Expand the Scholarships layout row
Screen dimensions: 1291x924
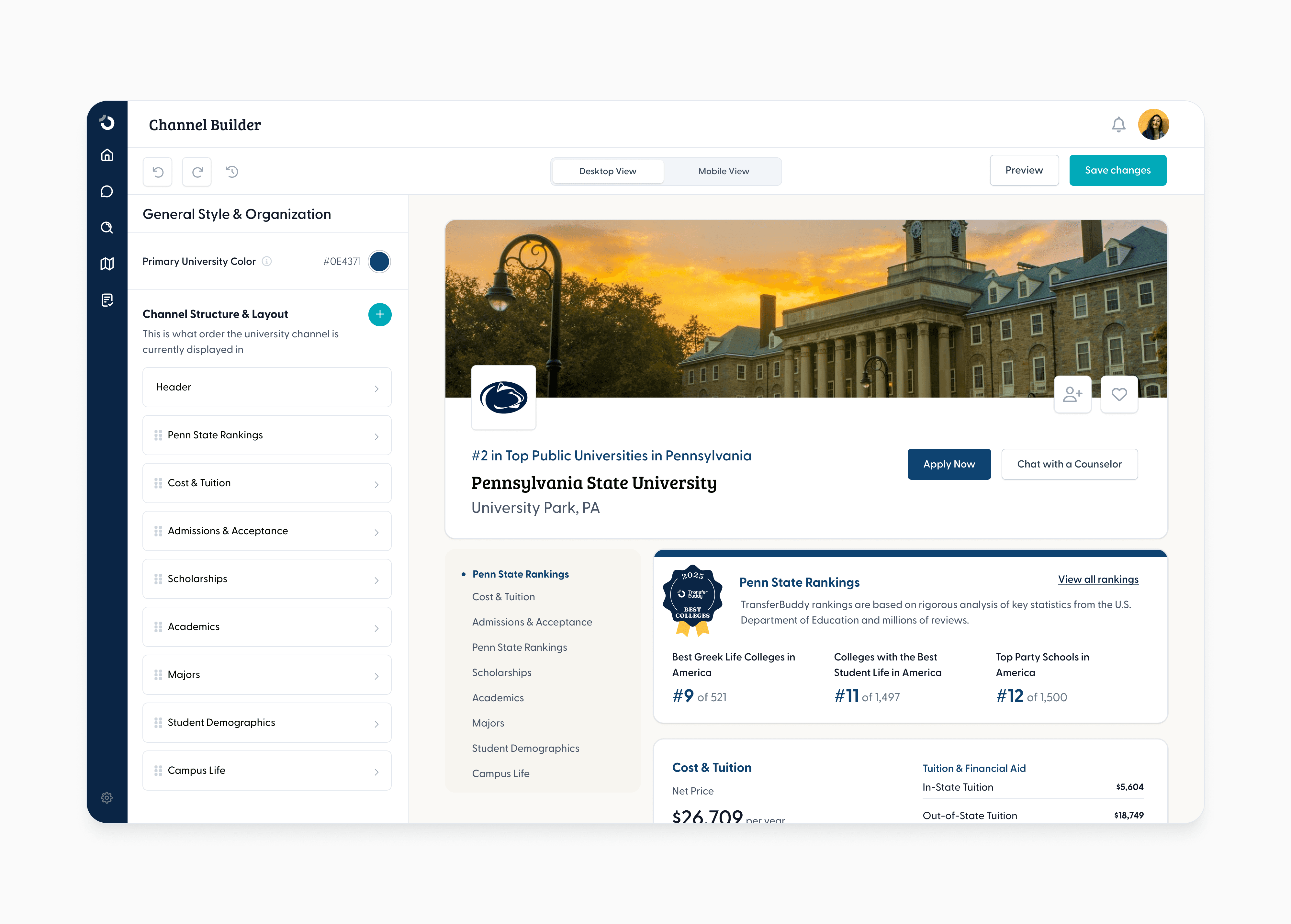pos(267,579)
